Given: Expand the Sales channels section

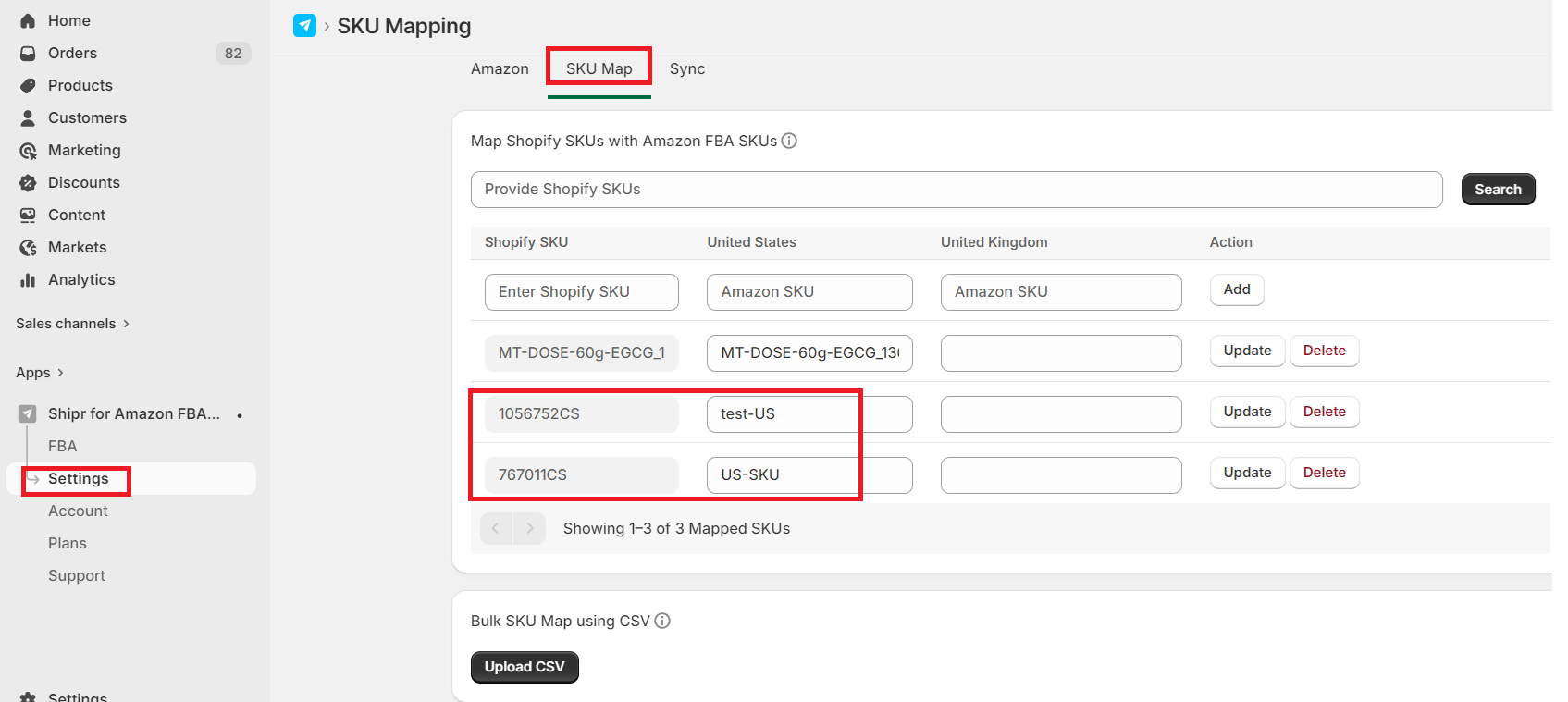Looking at the screenshot, I should [x=72, y=324].
